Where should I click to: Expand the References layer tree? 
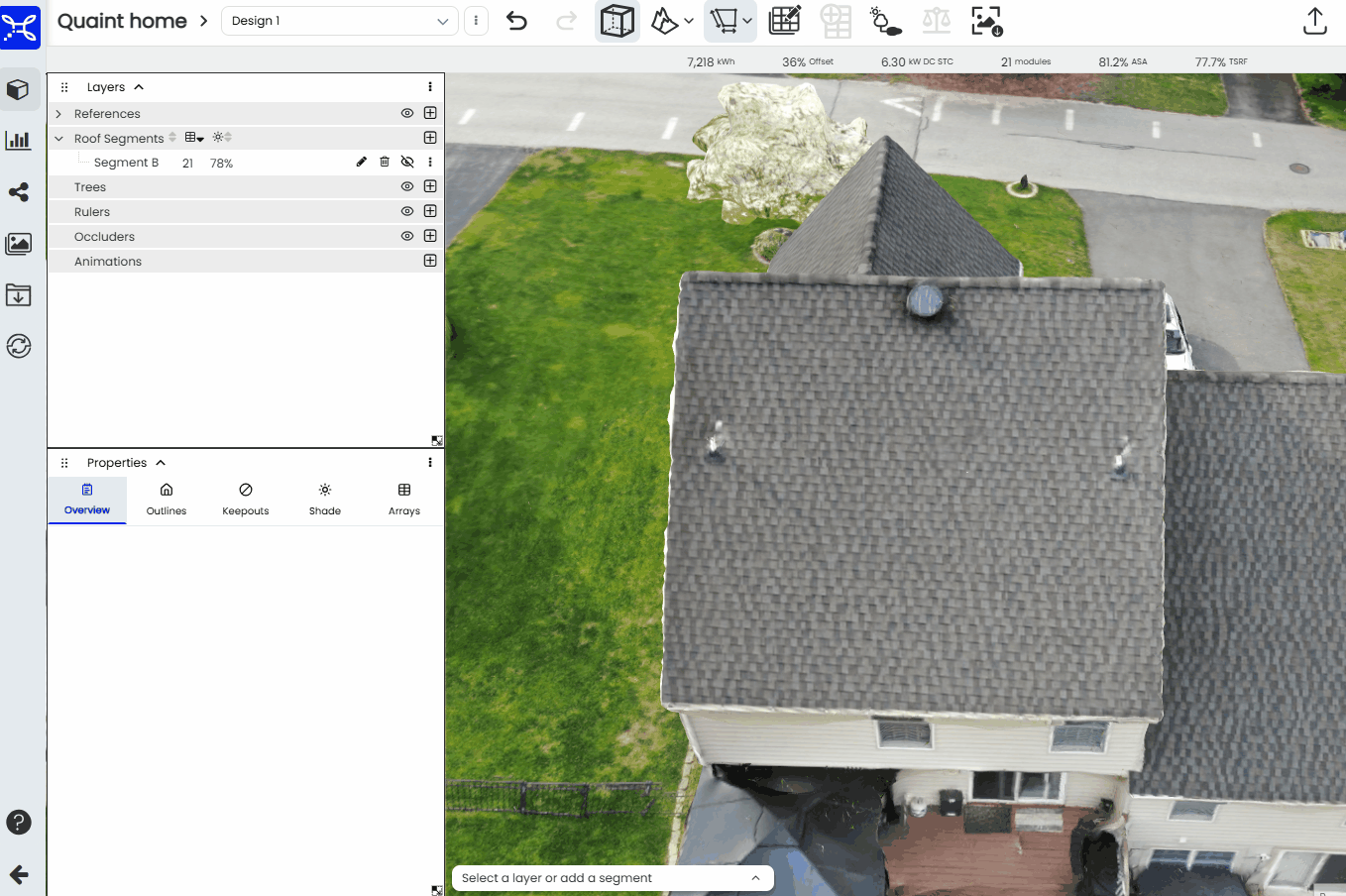pyautogui.click(x=58, y=114)
